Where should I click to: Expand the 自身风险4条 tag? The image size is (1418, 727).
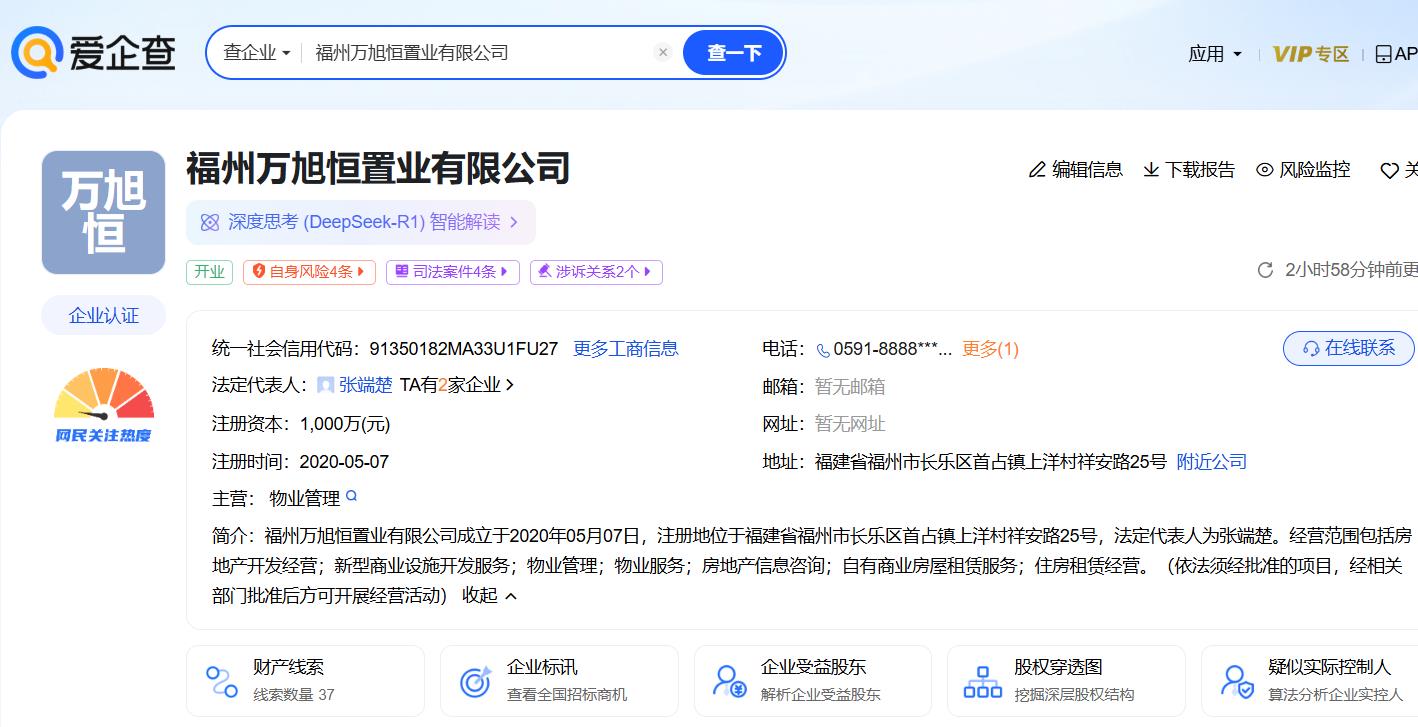tap(309, 272)
